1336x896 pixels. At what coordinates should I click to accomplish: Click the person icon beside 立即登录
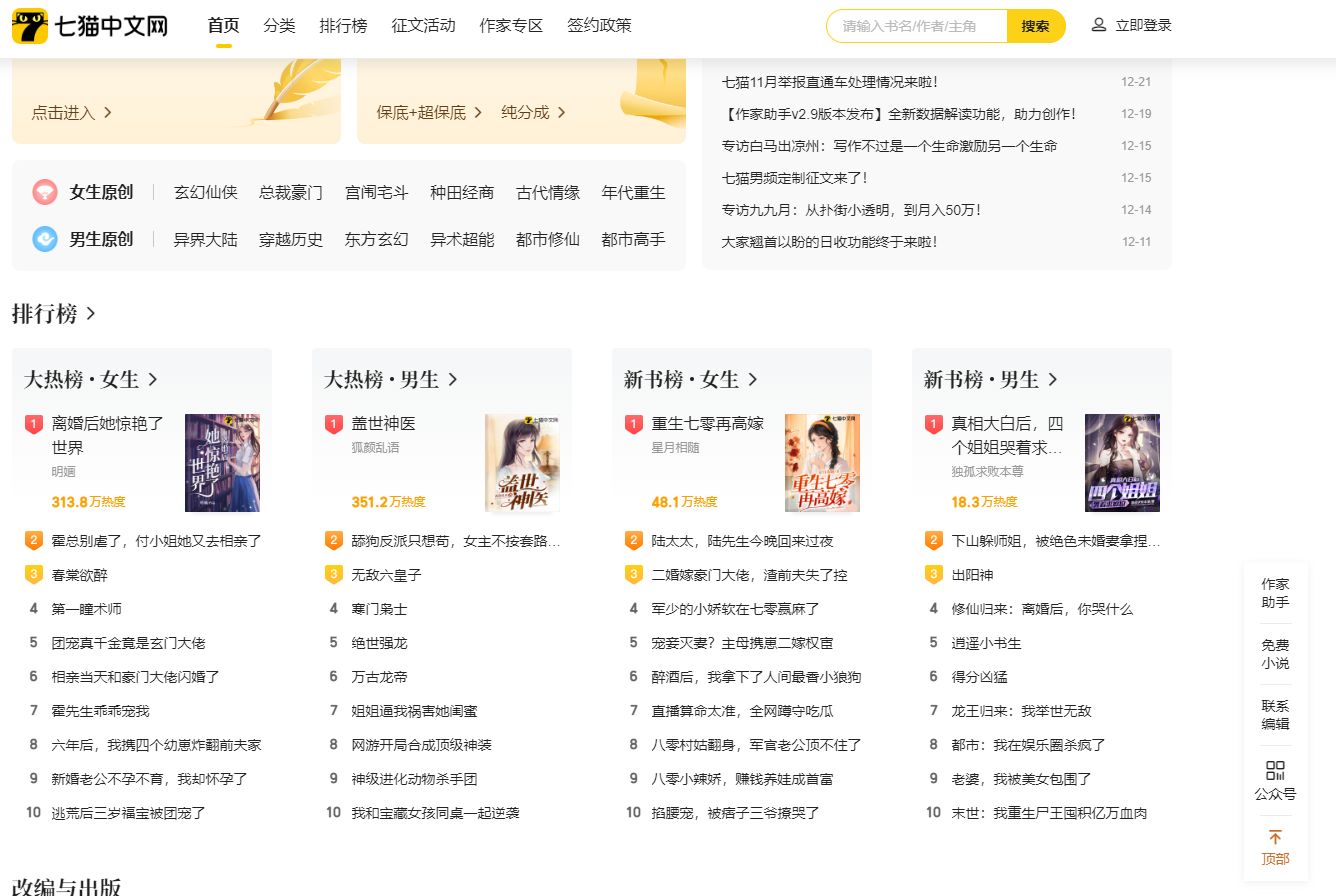(1099, 26)
